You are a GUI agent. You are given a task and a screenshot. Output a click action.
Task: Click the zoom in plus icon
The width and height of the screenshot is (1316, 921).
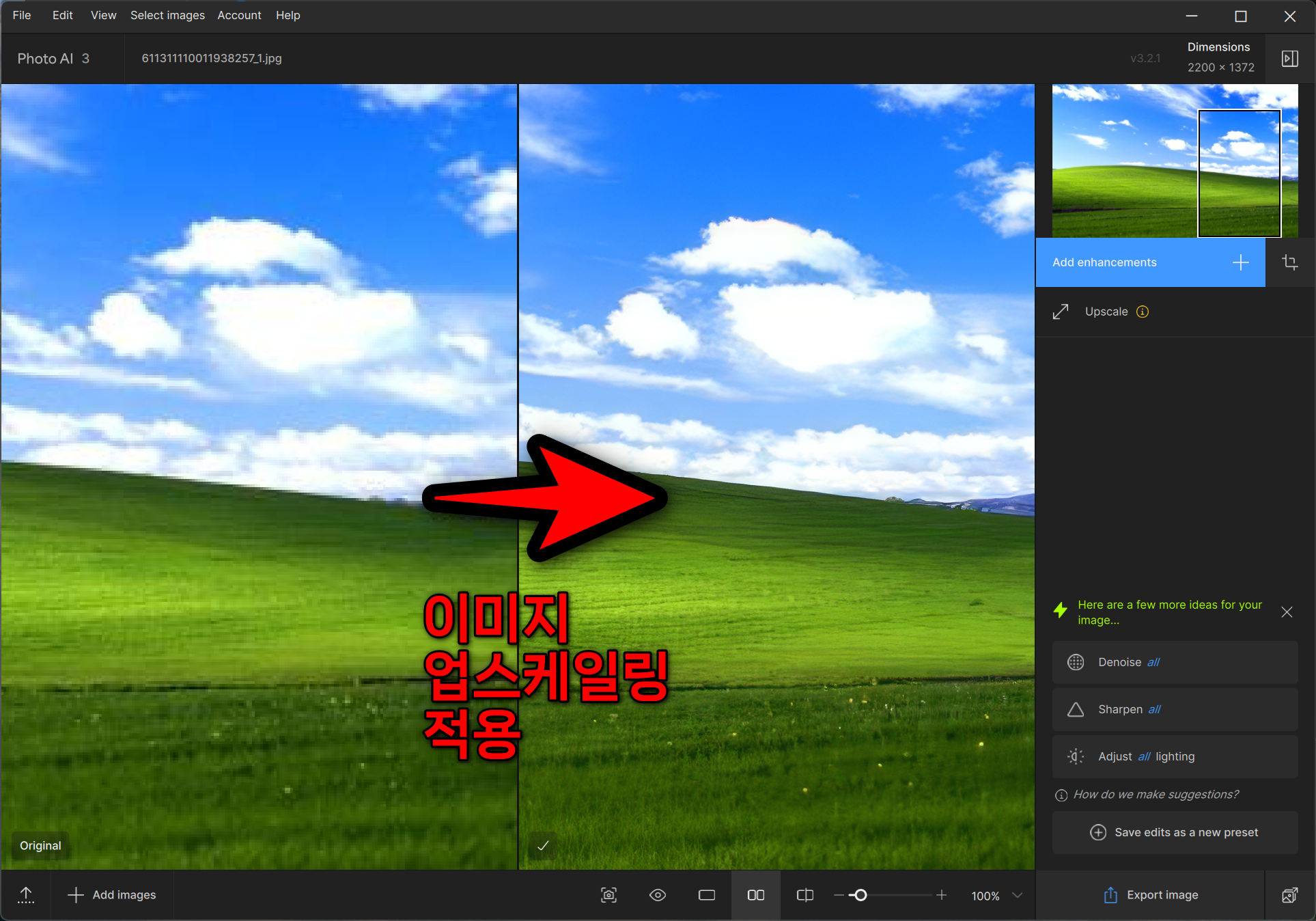(941, 895)
